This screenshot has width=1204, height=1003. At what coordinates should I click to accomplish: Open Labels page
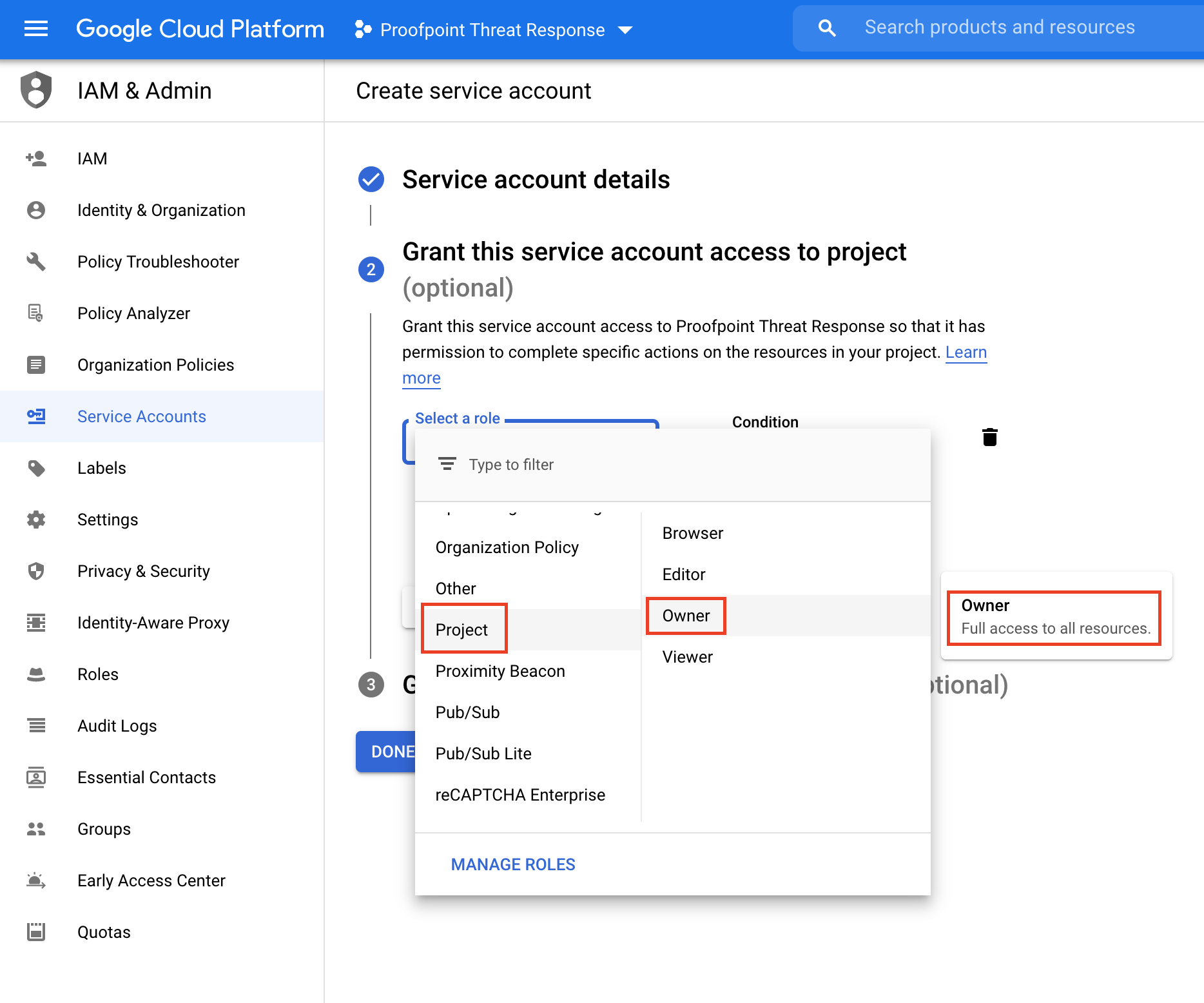[162, 468]
